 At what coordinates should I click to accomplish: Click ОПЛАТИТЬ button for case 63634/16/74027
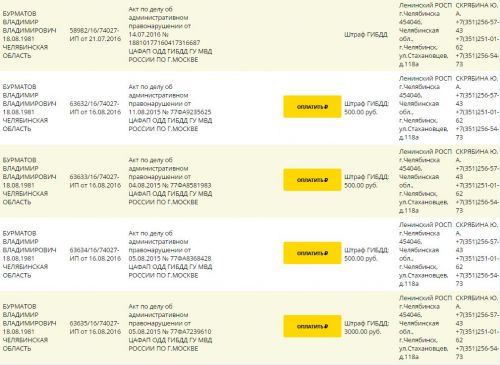pyautogui.click(x=312, y=253)
